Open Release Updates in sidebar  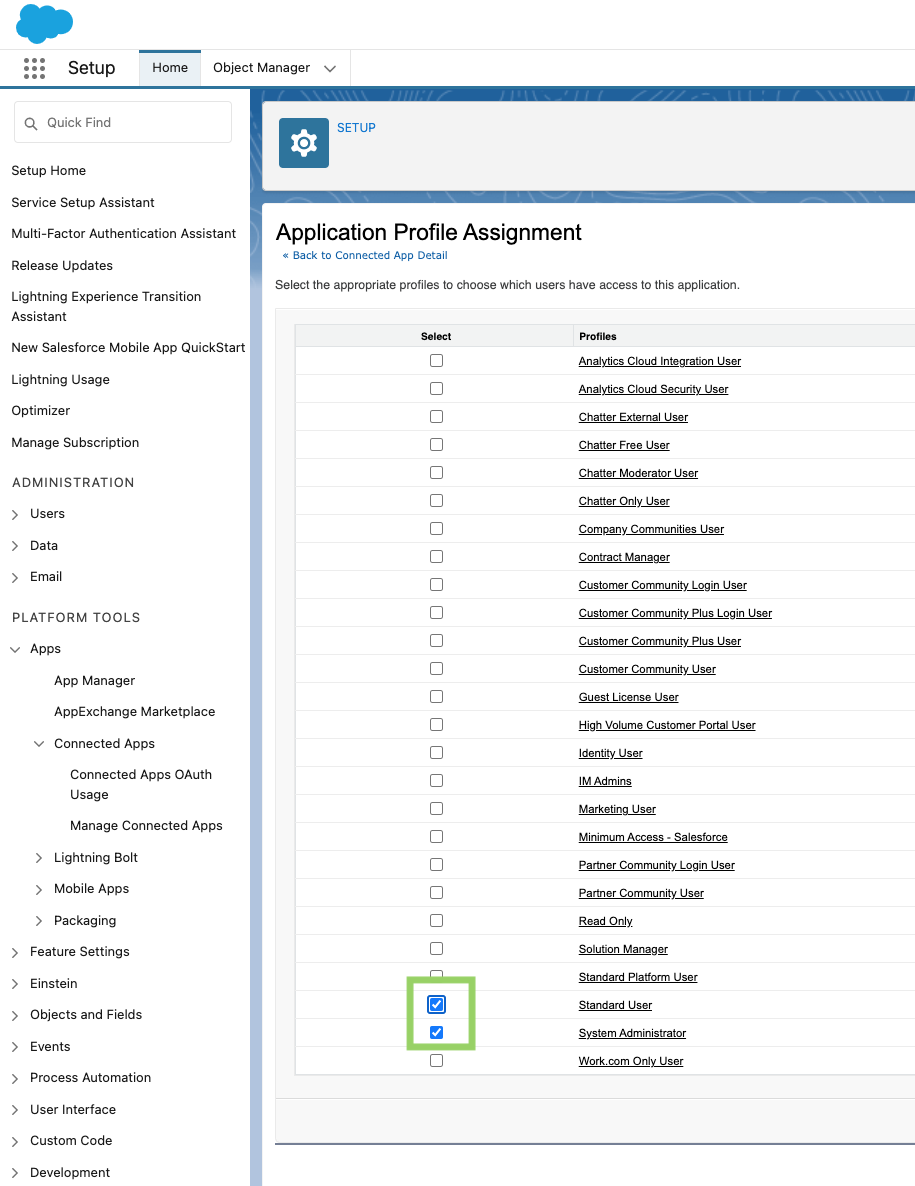62,265
